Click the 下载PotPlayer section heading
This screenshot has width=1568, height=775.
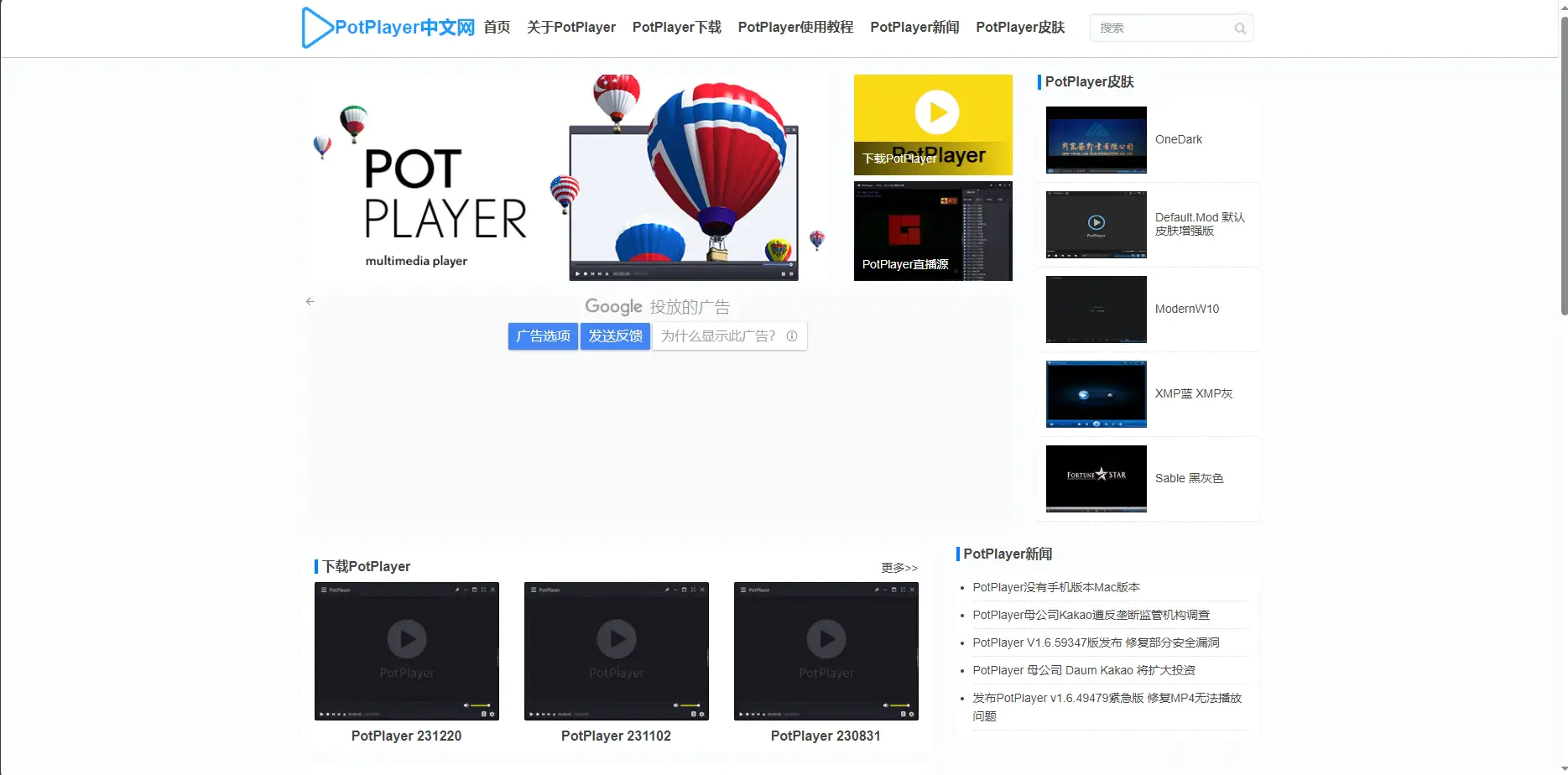(367, 567)
